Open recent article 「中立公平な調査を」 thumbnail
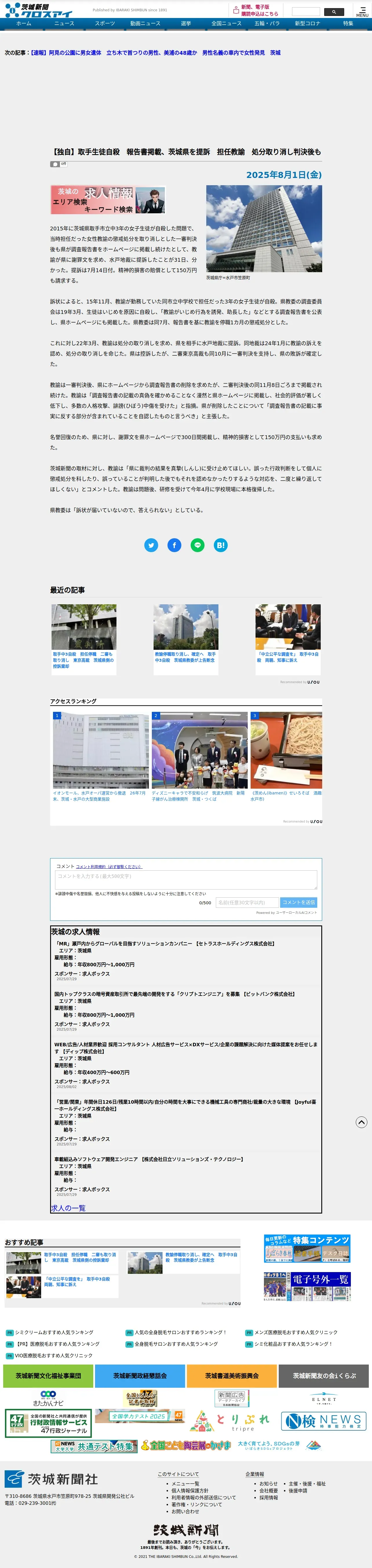This screenshot has width=372, height=1568. [x=288, y=627]
